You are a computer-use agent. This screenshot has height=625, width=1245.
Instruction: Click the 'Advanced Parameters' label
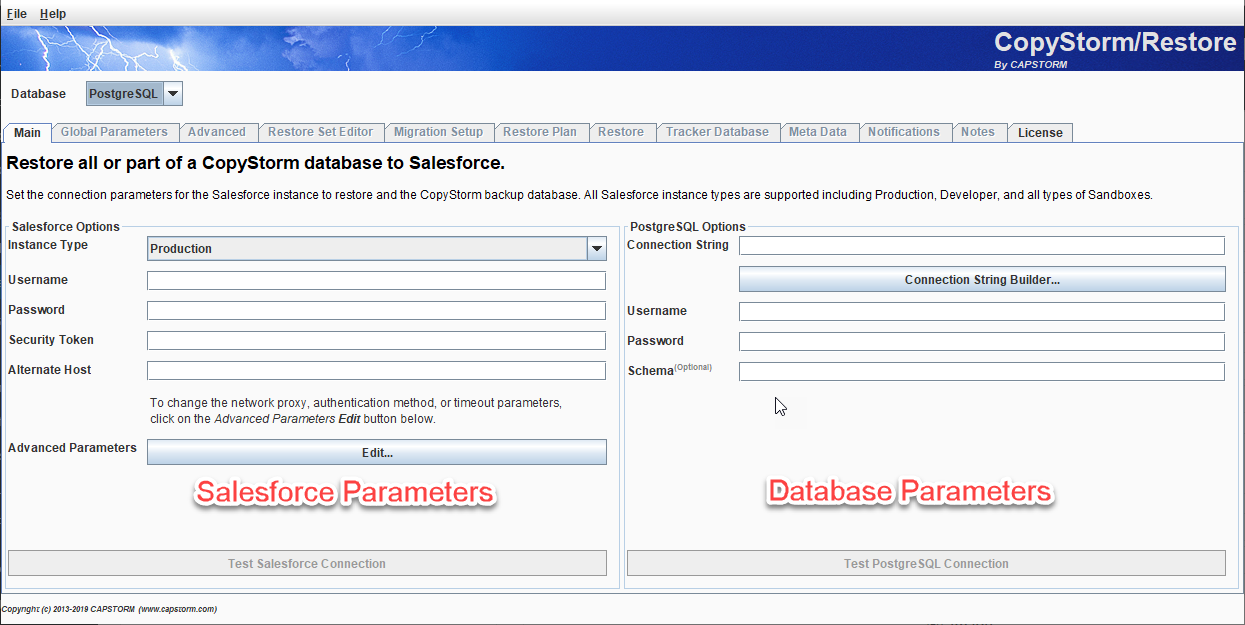point(72,448)
